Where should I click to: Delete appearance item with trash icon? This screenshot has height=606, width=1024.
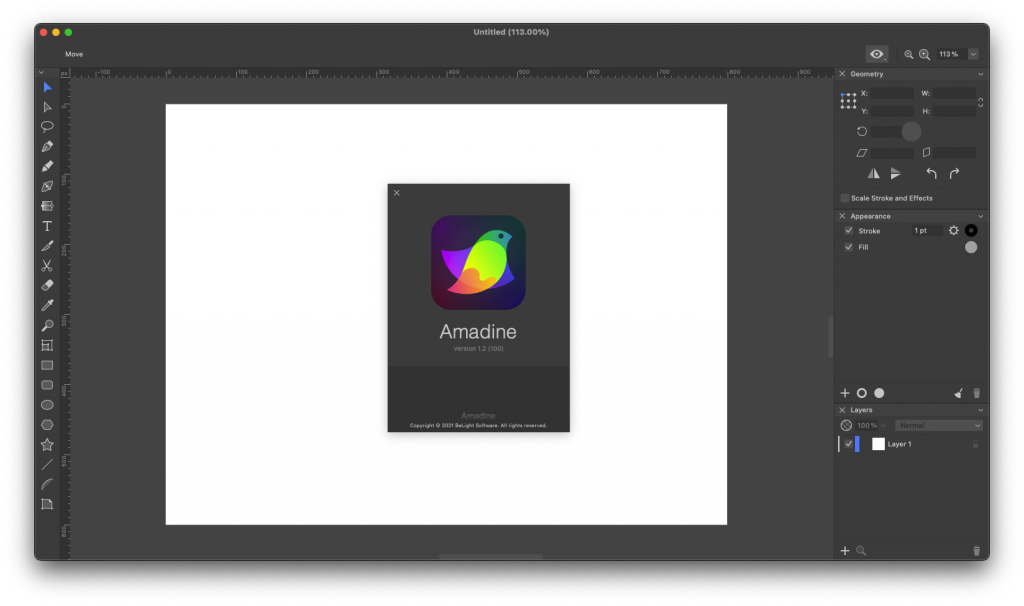pos(976,393)
